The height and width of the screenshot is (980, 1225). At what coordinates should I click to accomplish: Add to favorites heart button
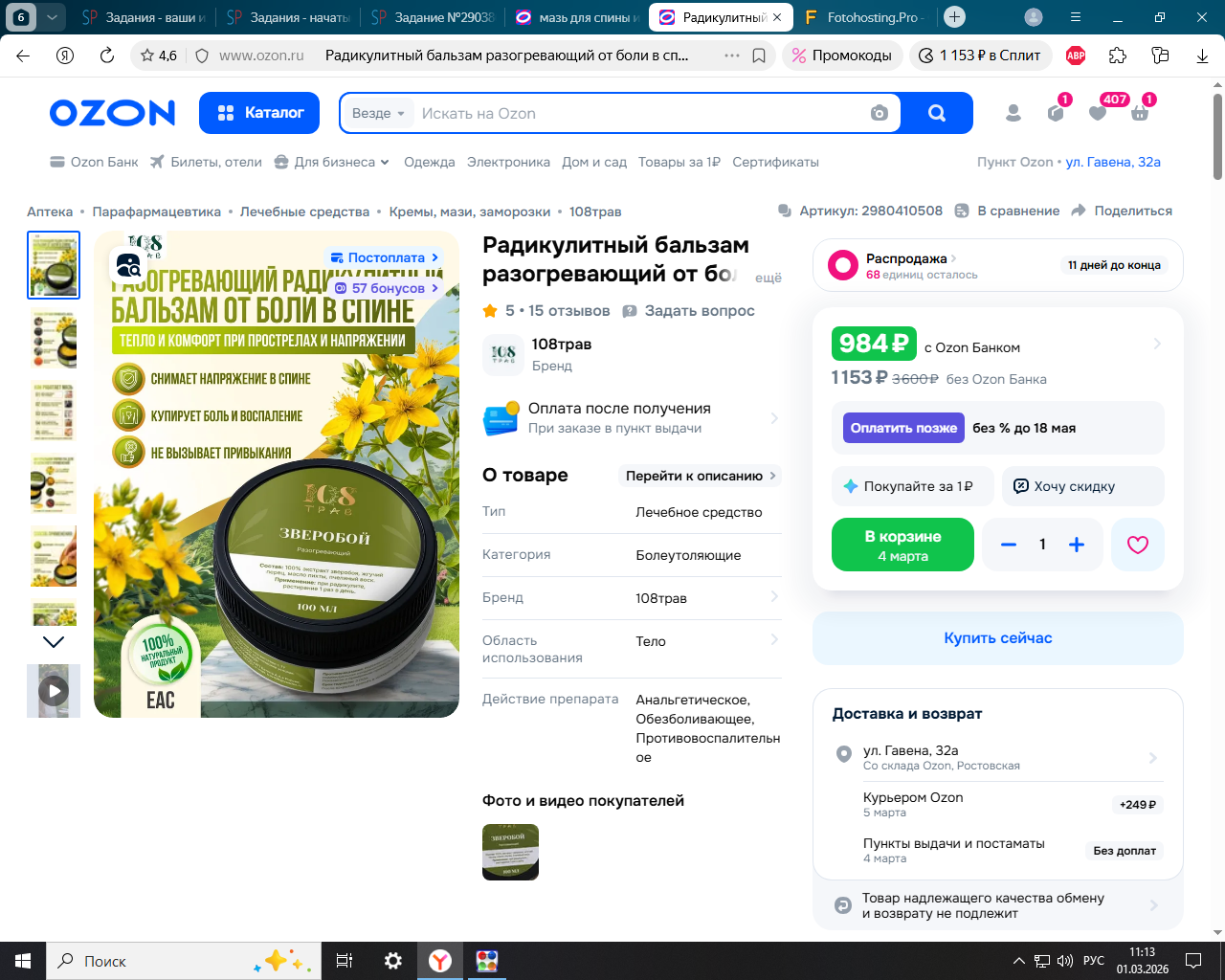point(1138,545)
